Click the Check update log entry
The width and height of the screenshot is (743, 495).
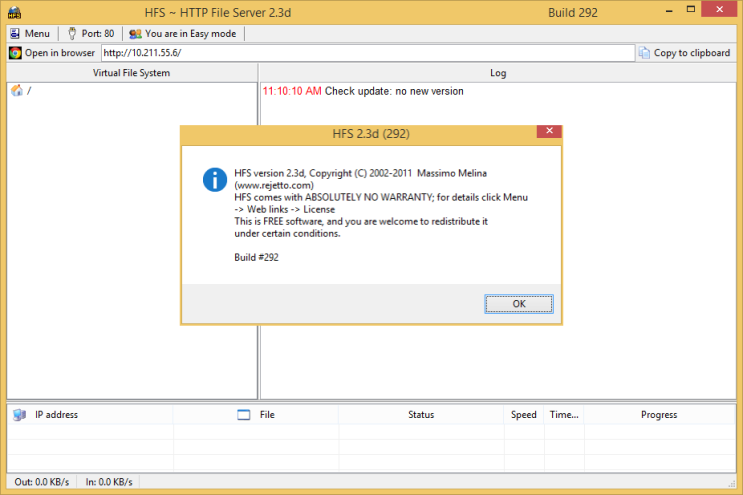point(363,91)
